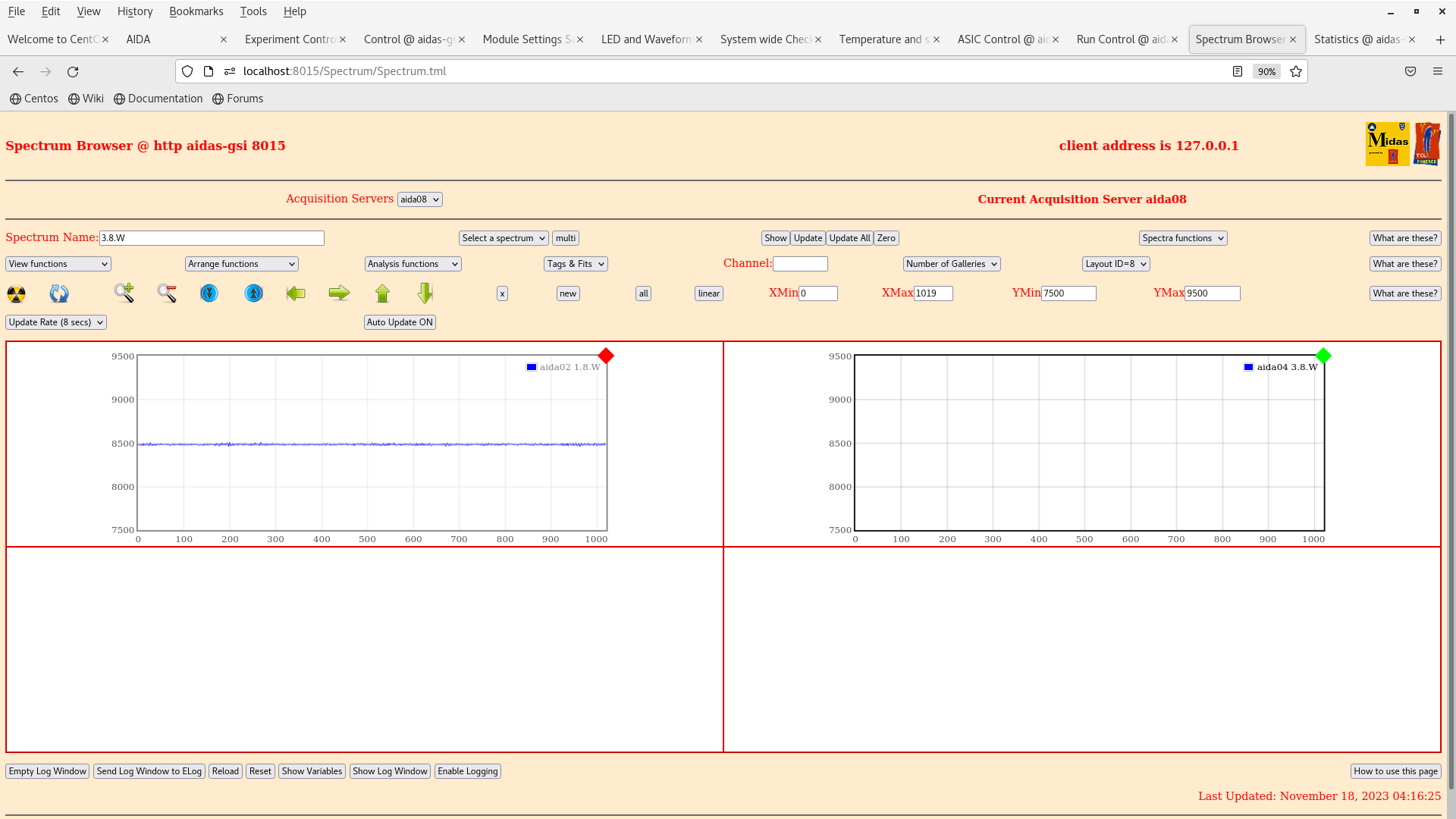Open the Bookmarks menu
Image resolution: width=1456 pixels, height=819 pixels.
pyautogui.click(x=196, y=11)
